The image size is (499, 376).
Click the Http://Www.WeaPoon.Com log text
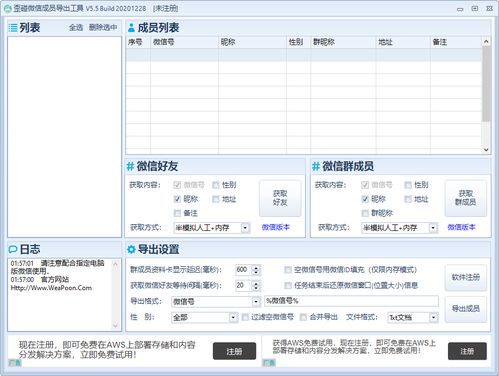51,288
